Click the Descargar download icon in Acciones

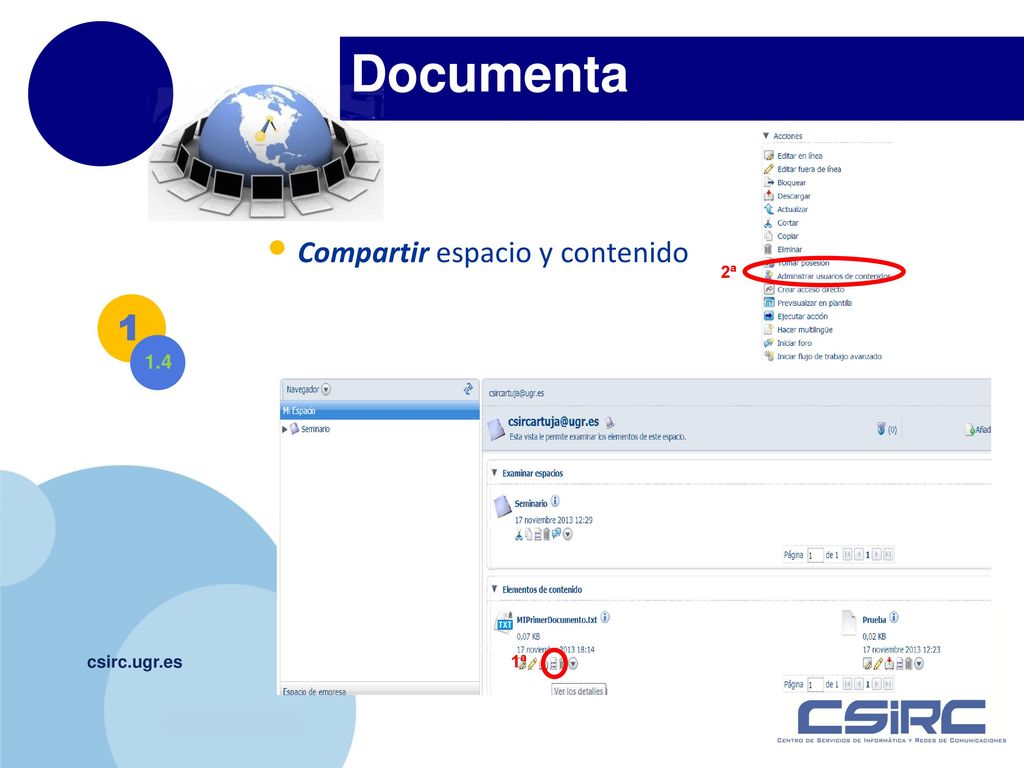click(x=769, y=196)
